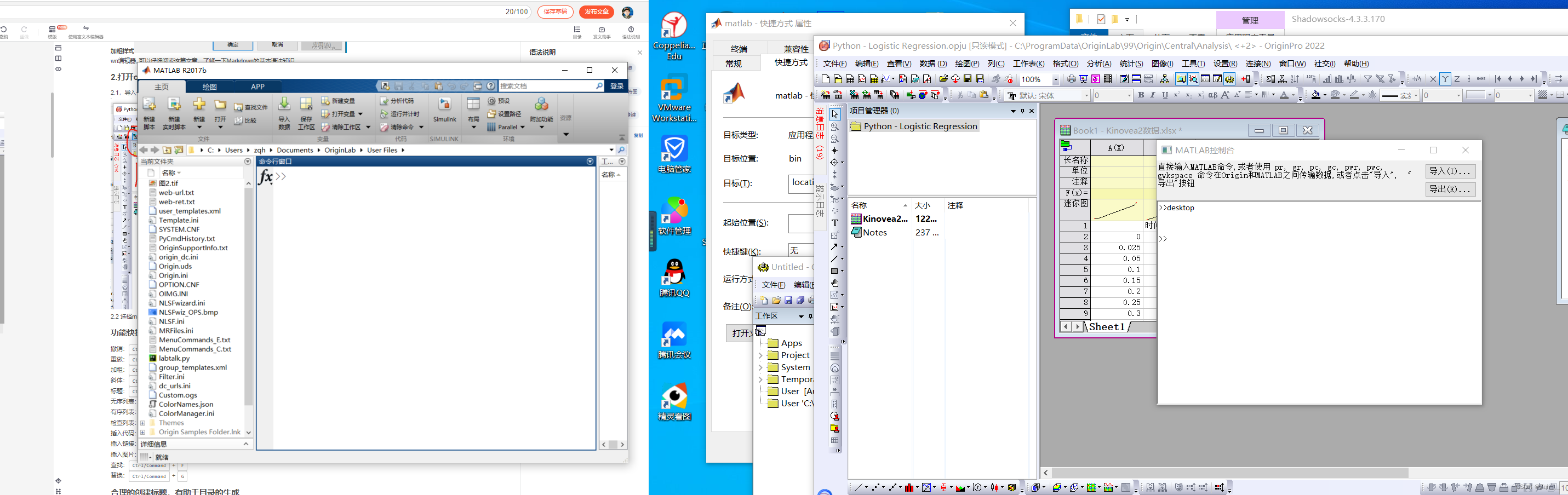Viewport: 1568px width, 495px height.
Task: Open the 分析(A) menu in Origin
Action: [x=1098, y=64]
